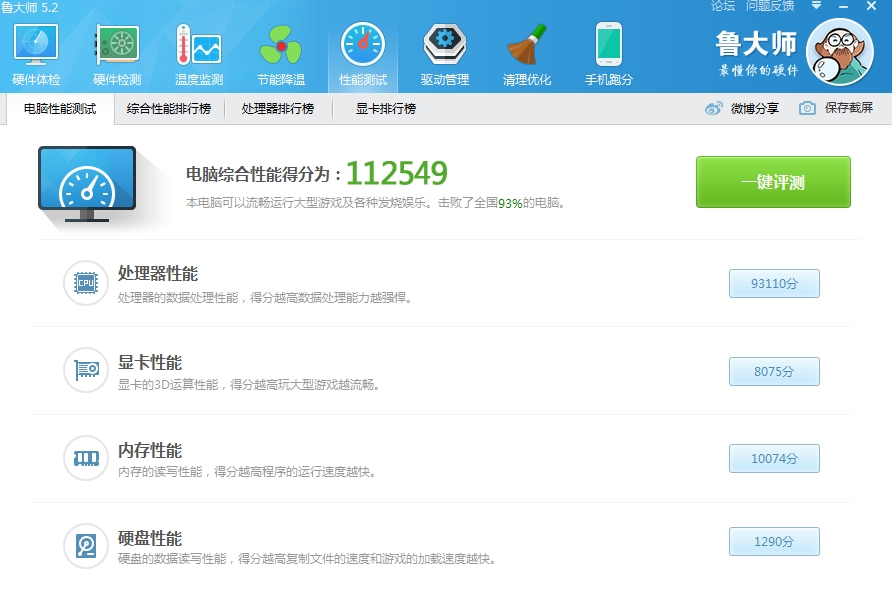Click the 内存性能 heading
892x593 pixels.
[x=150, y=451]
